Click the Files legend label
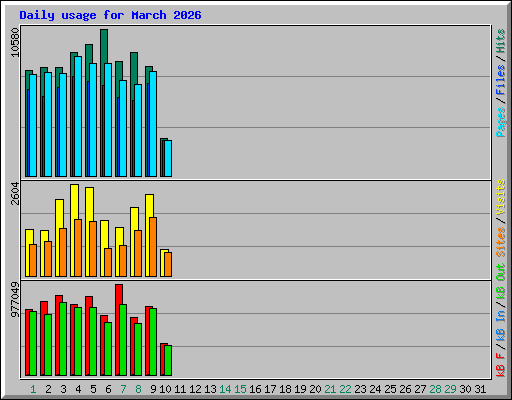Screen dimensions: 512x400 [501, 79]
